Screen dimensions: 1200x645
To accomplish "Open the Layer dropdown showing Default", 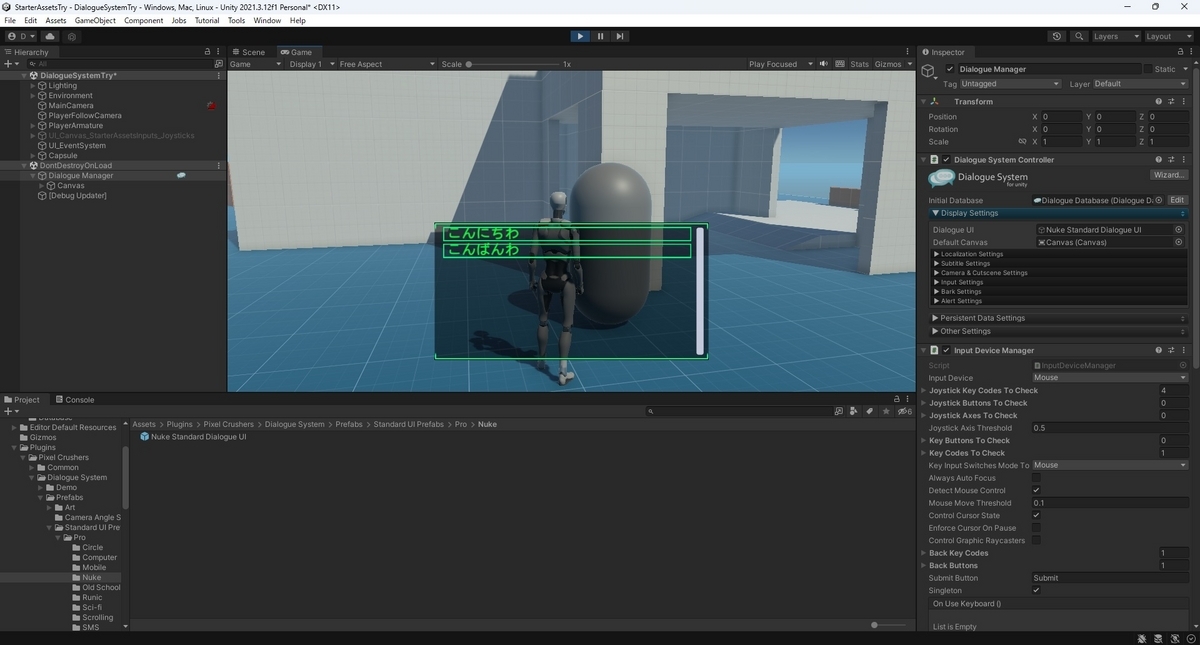I will point(1140,84).
